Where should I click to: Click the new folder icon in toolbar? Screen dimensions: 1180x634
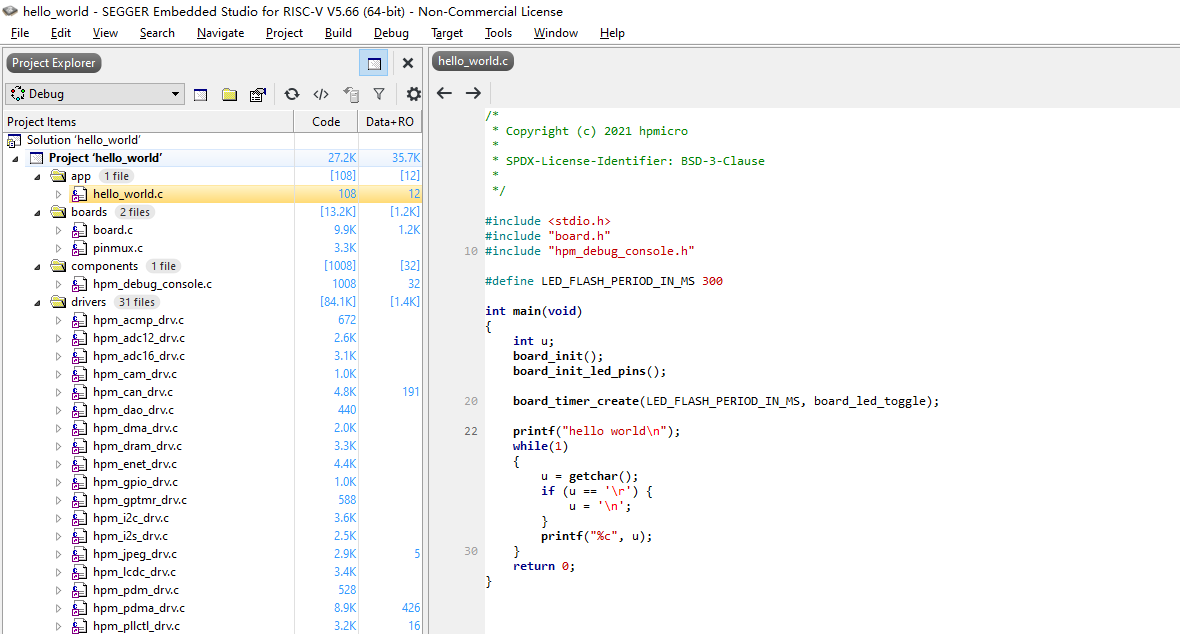230,94
